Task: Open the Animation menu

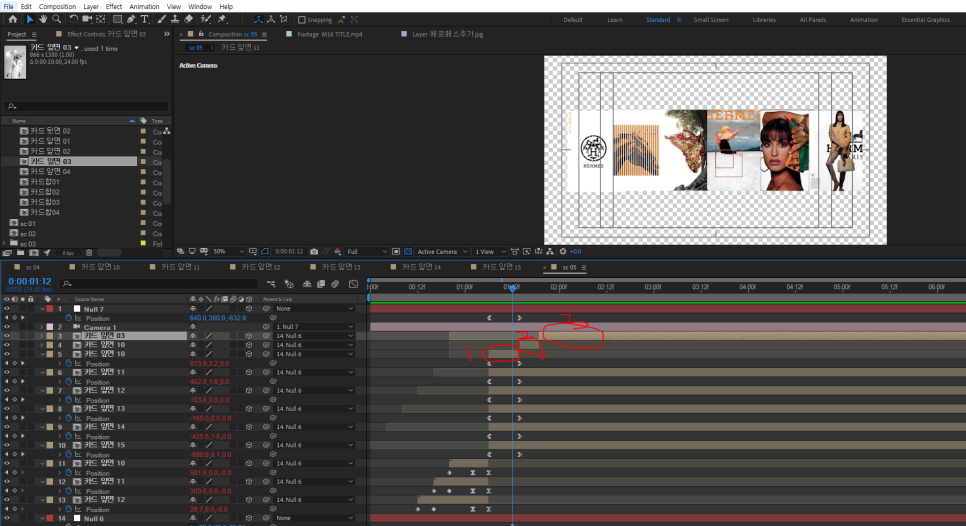Action: (x=144, y=6)
